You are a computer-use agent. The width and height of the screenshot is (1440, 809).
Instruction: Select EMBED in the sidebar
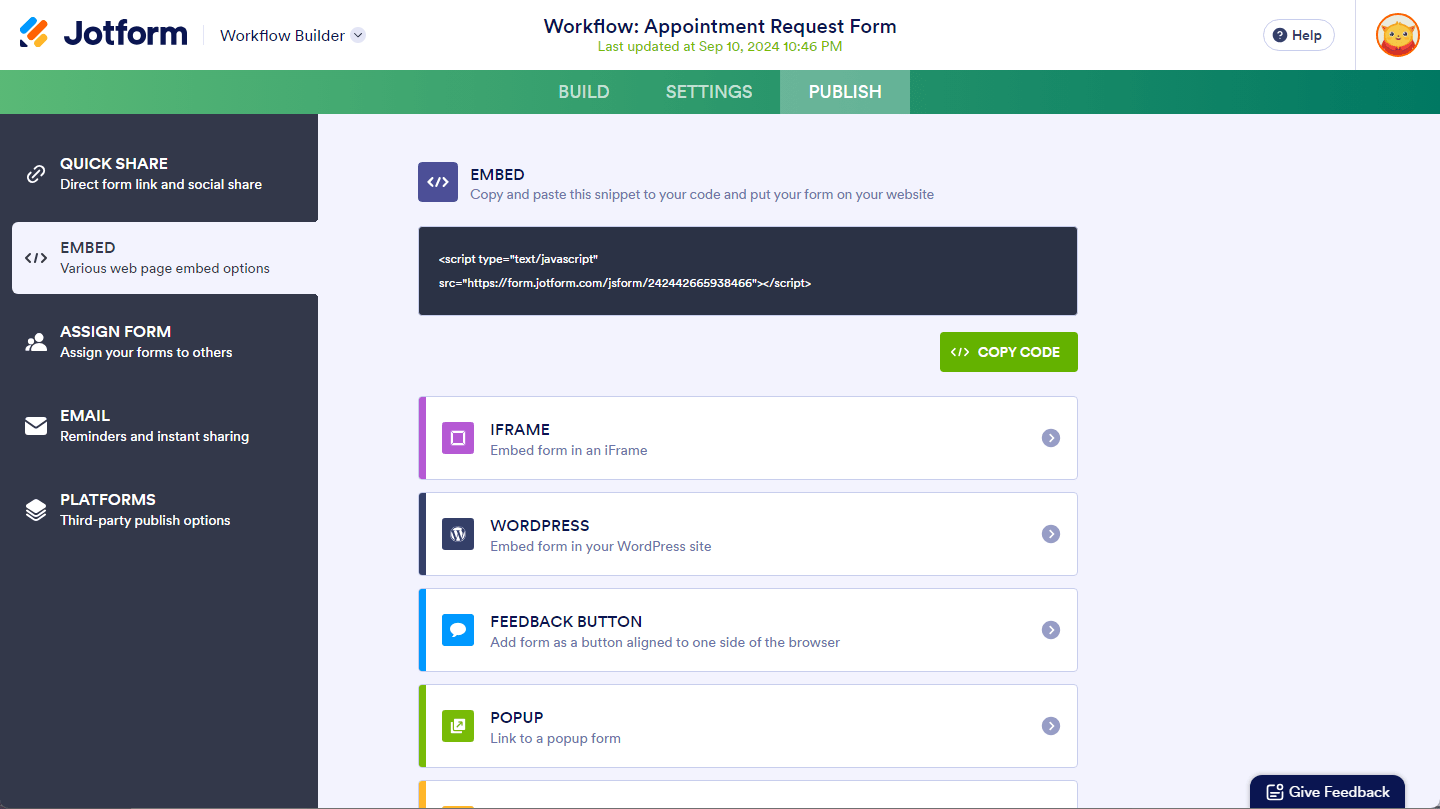pyautogui.click(x=165, y=258)
